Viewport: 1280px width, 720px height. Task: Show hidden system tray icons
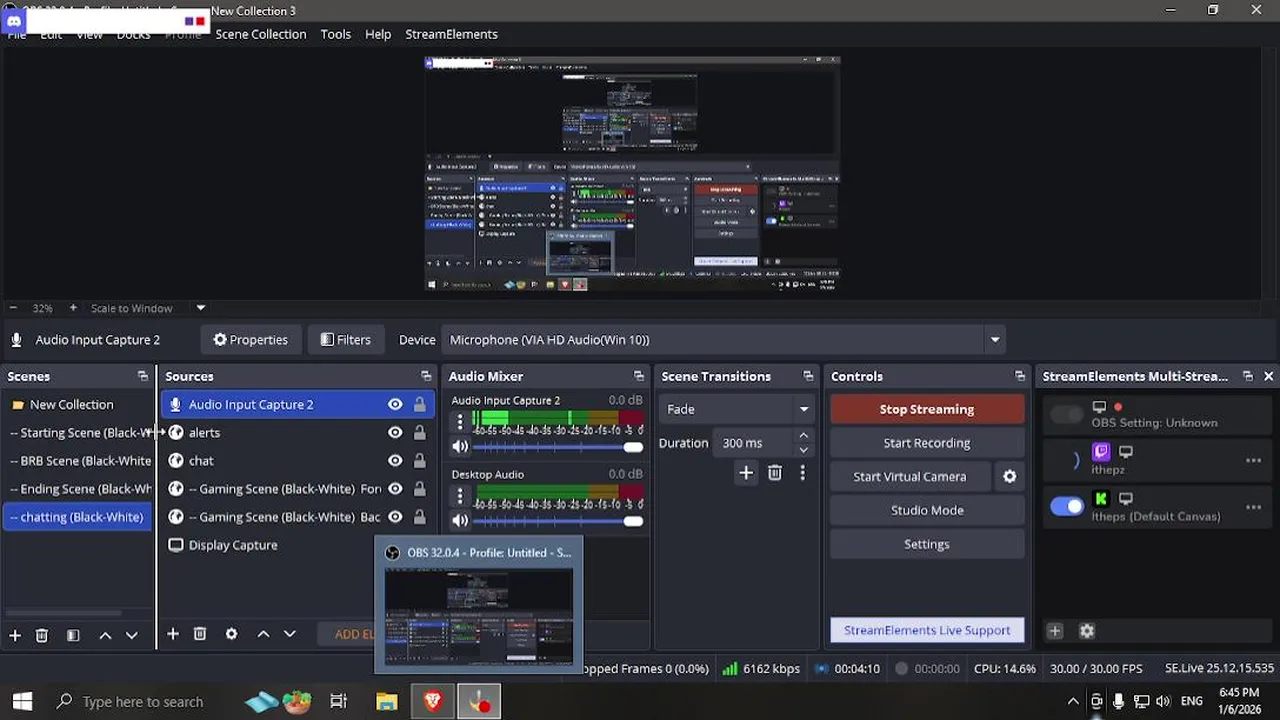click(1073, 702)
